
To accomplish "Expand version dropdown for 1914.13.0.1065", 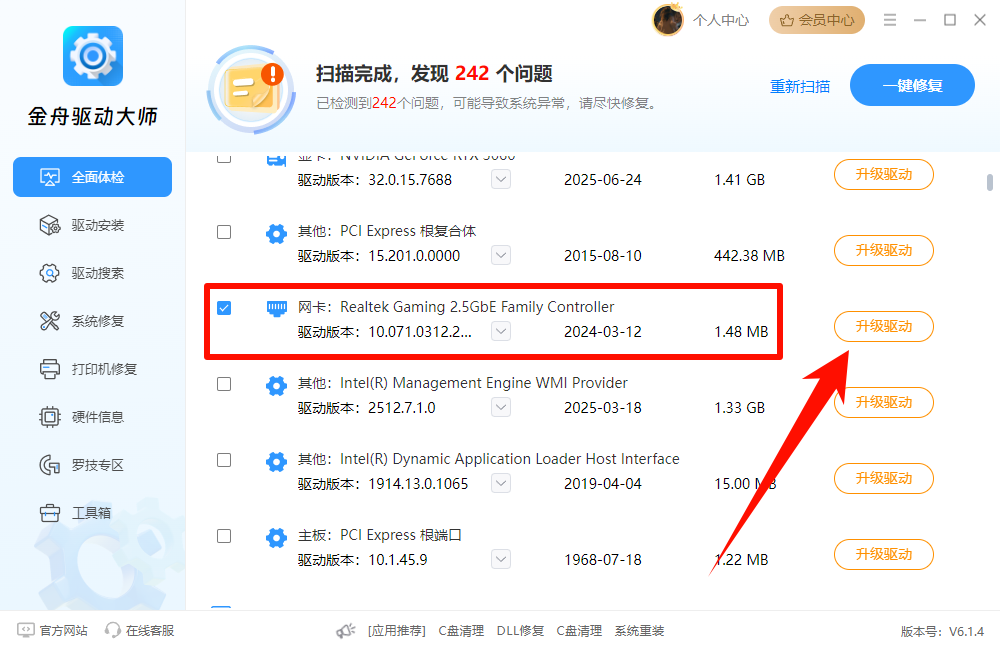I will pyautogui.click(x=501, y=483).
